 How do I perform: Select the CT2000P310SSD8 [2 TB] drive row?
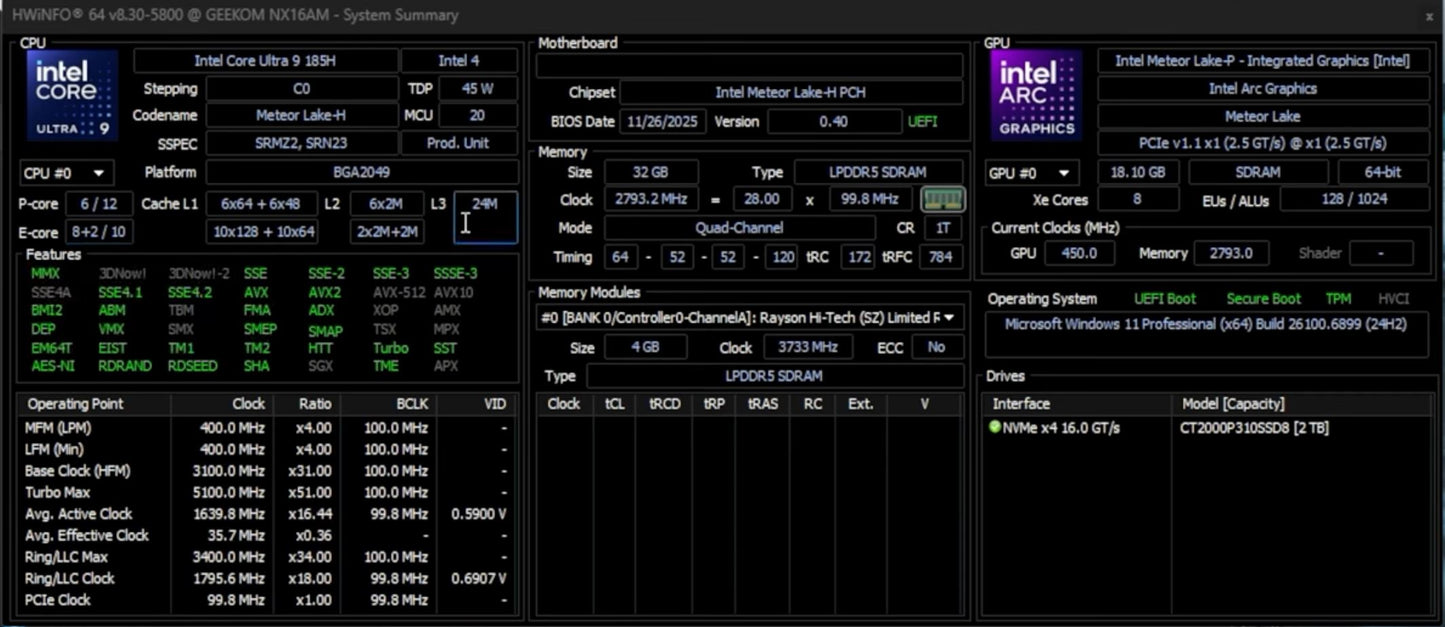click(x=1208, y=428)
